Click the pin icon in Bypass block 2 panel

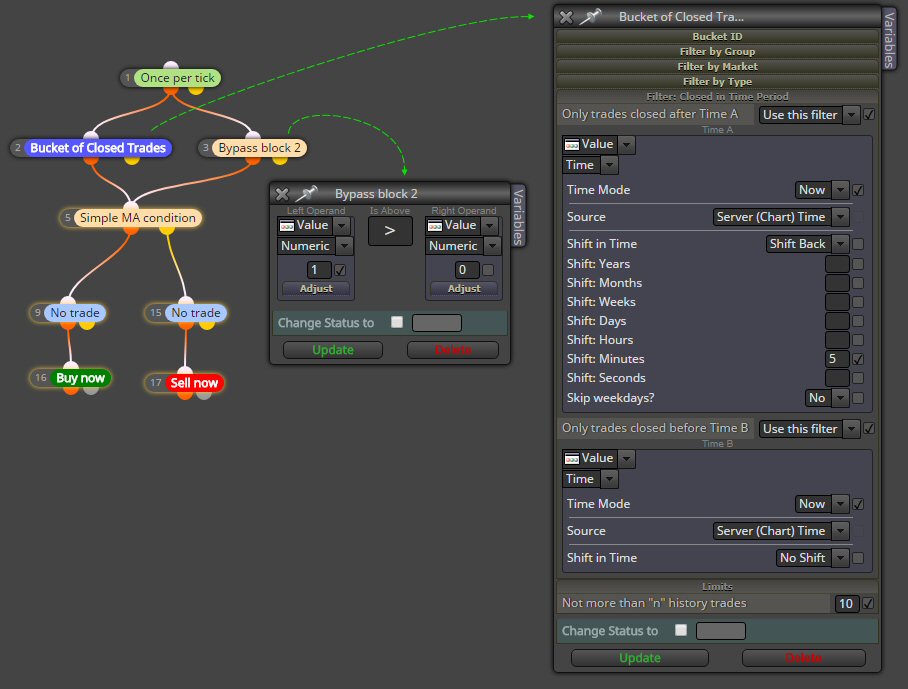pos(307,193)
